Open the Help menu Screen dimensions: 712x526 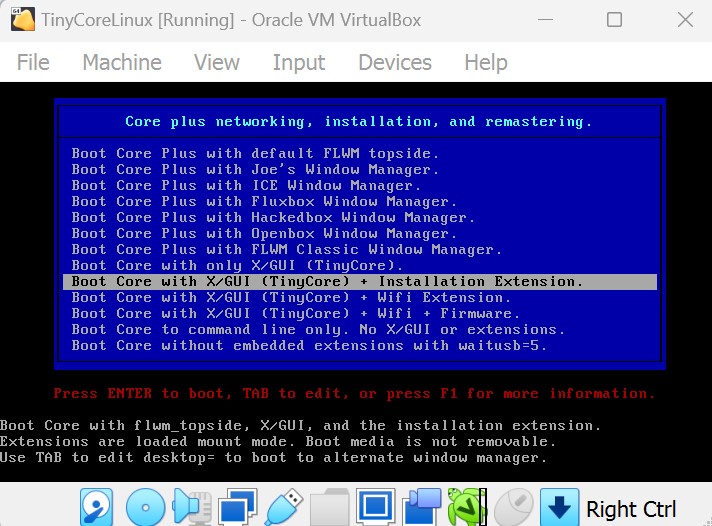(x=485, y=62)
